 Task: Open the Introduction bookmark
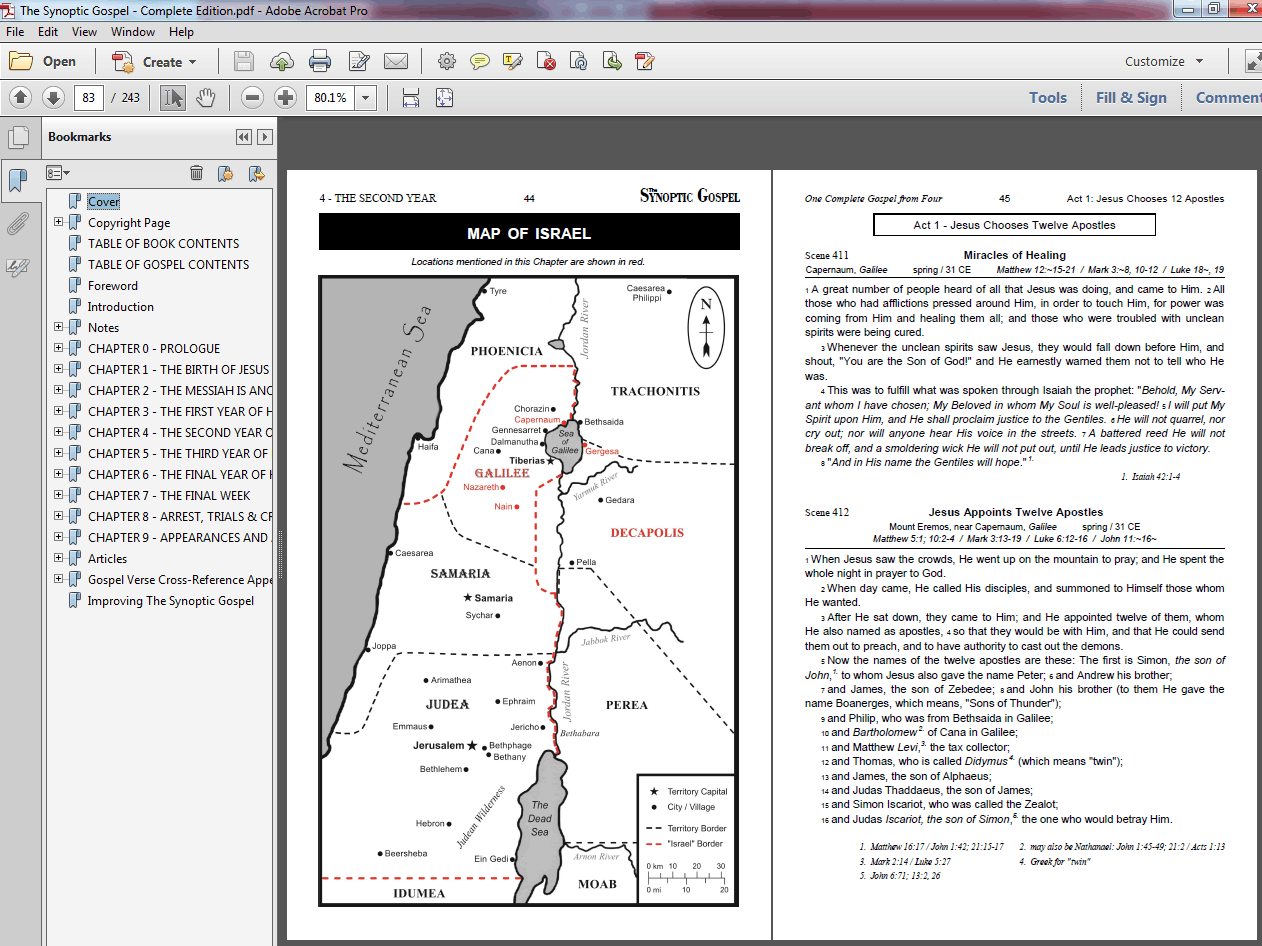coord(120,306)
